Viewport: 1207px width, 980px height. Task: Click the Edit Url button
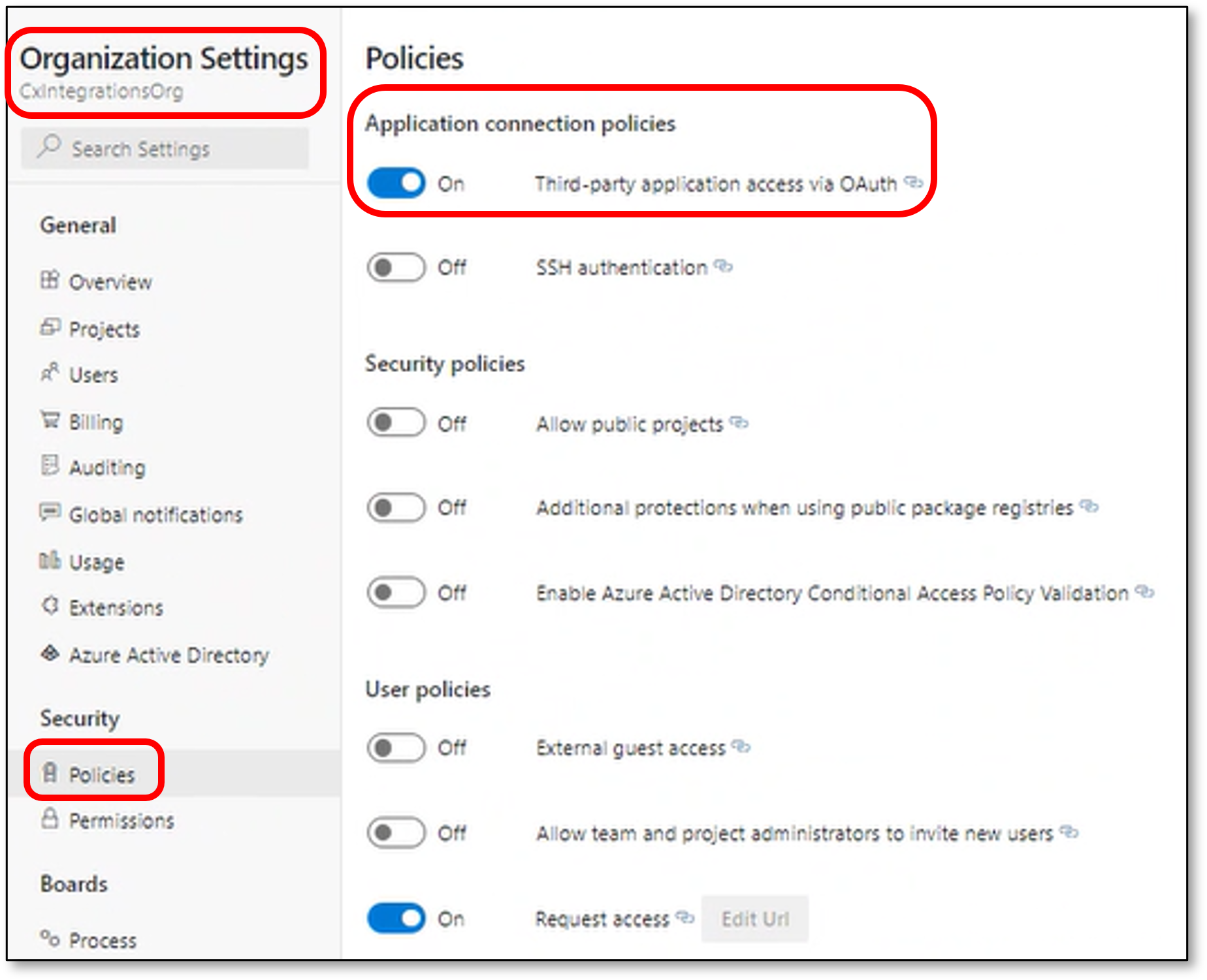755,919
